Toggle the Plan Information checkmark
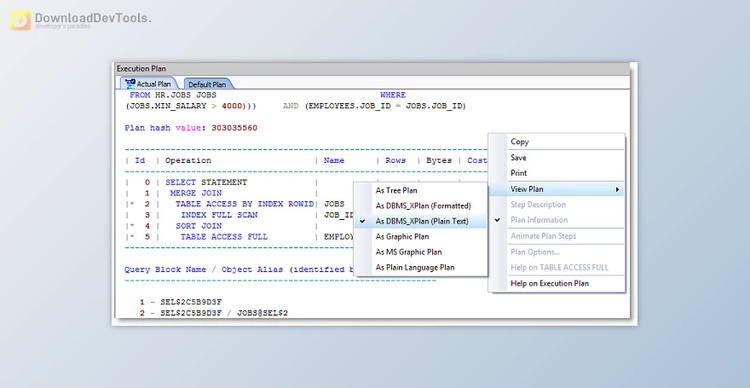Screen dimensions: 750x388 pyautogui.click(x=497, y=220)
